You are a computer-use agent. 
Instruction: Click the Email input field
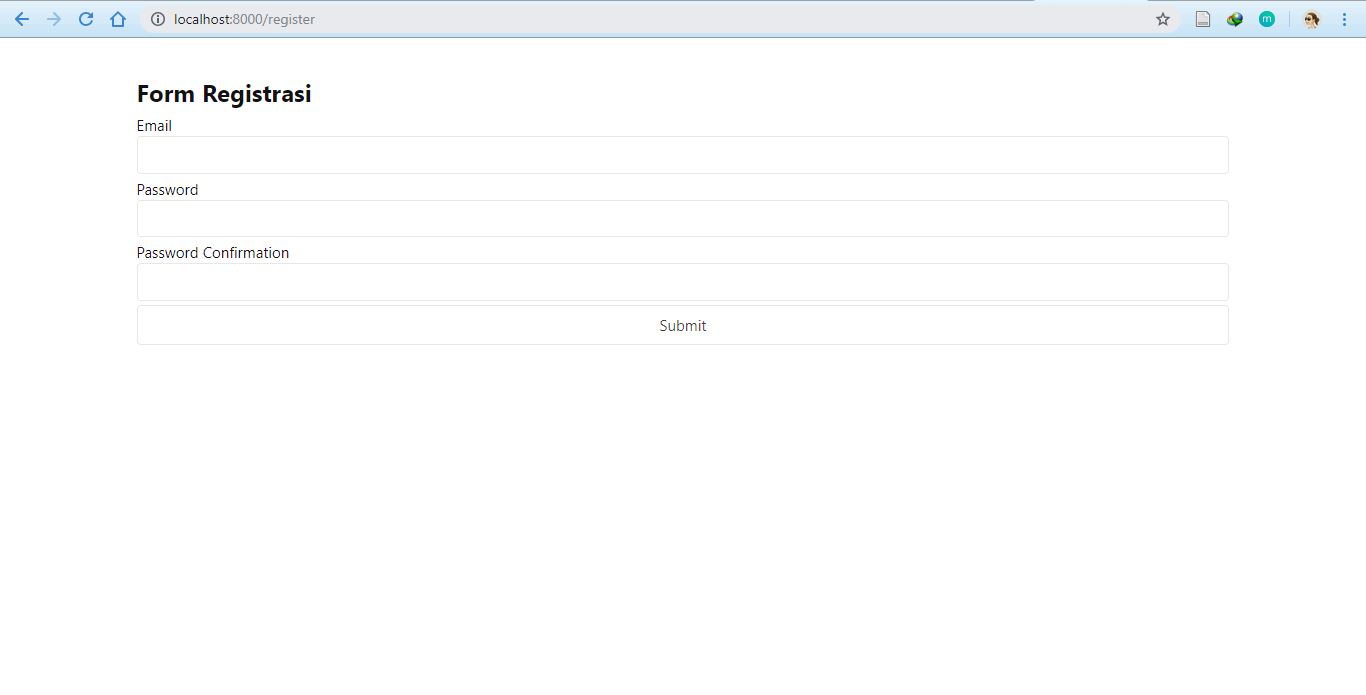(x=683, y=155)
